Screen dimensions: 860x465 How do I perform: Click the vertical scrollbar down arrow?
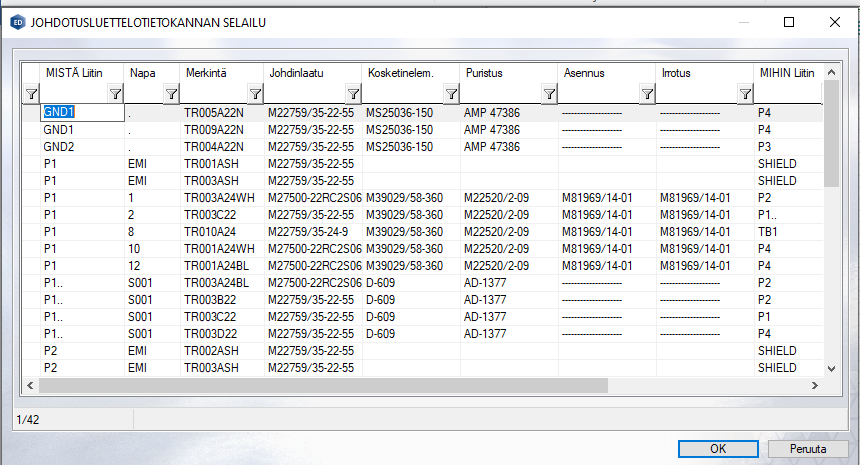click(x=830, y=369)
